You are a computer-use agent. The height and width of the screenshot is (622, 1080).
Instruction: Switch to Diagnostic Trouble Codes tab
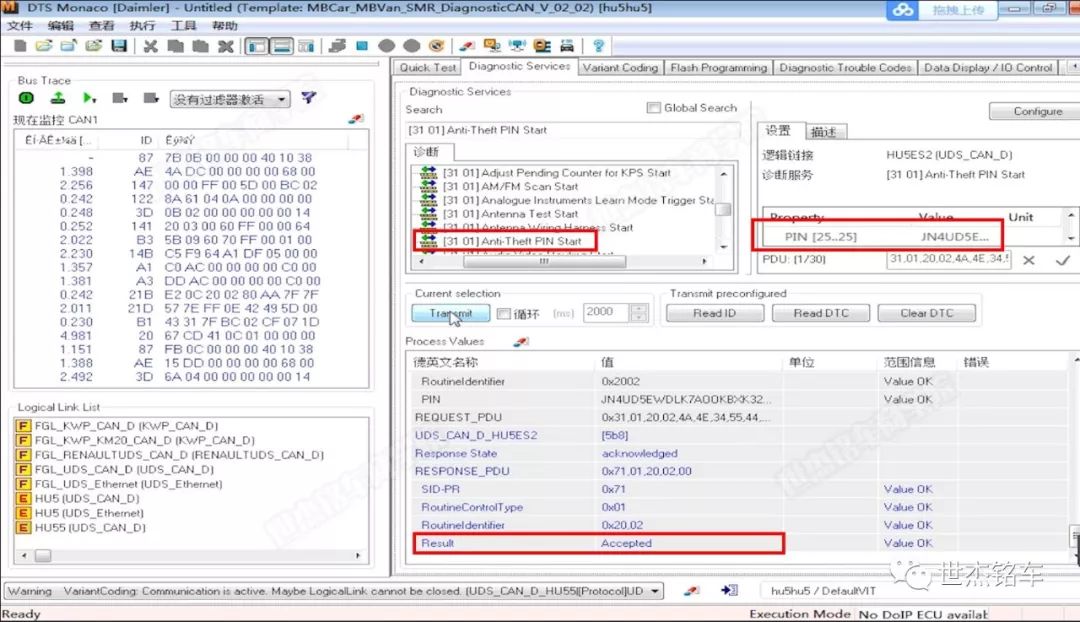coord(845,68)
